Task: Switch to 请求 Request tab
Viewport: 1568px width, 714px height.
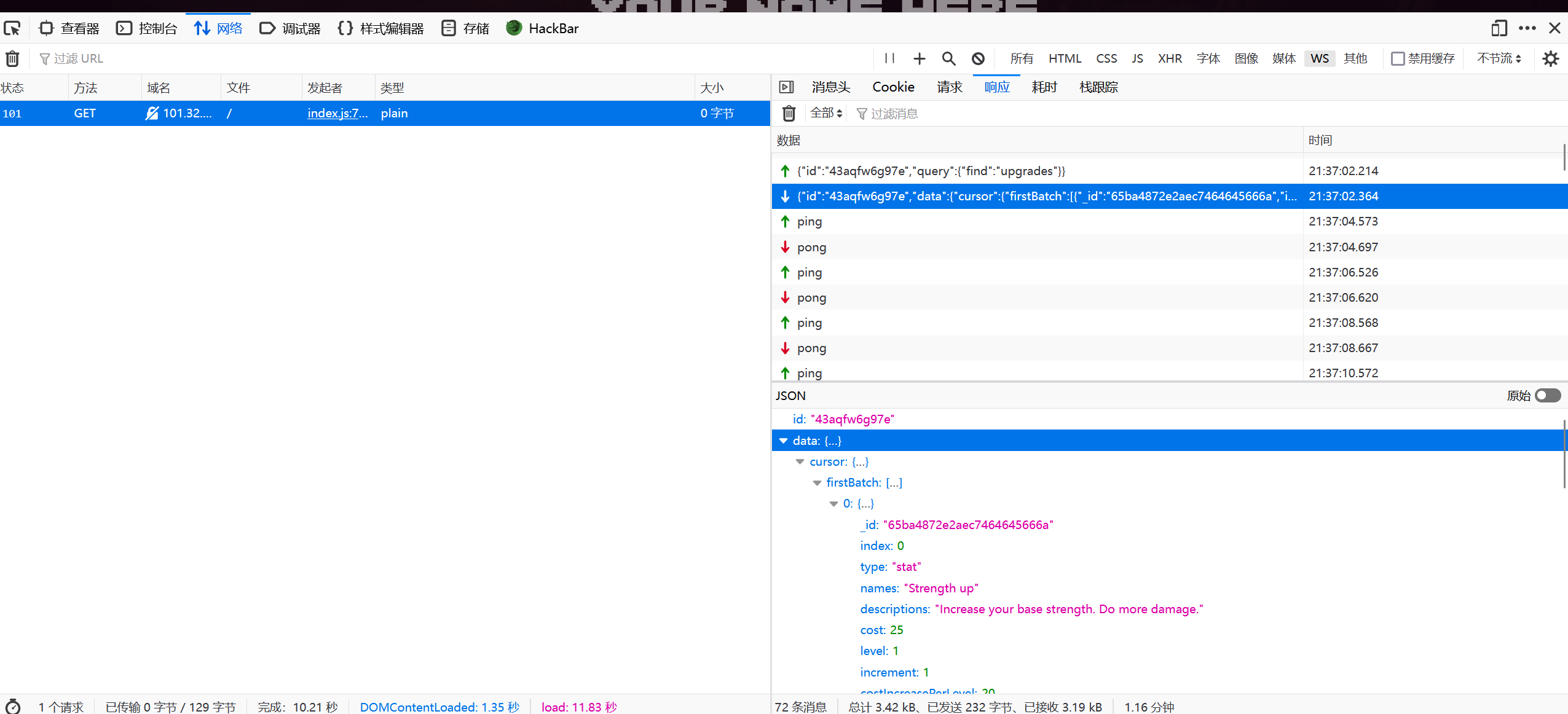Action: (x=950, y=87)
